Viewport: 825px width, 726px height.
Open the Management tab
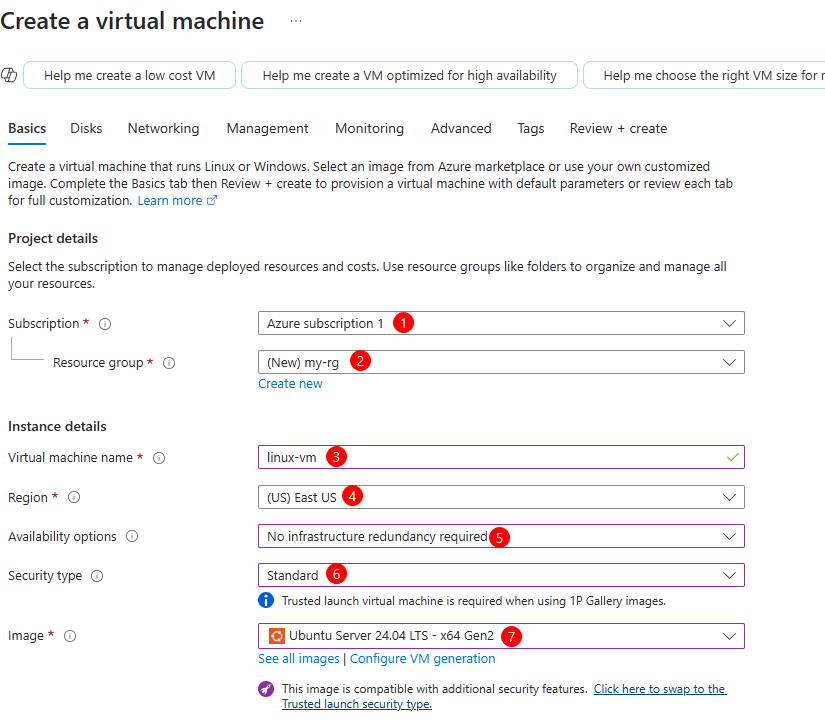point(267,129)
